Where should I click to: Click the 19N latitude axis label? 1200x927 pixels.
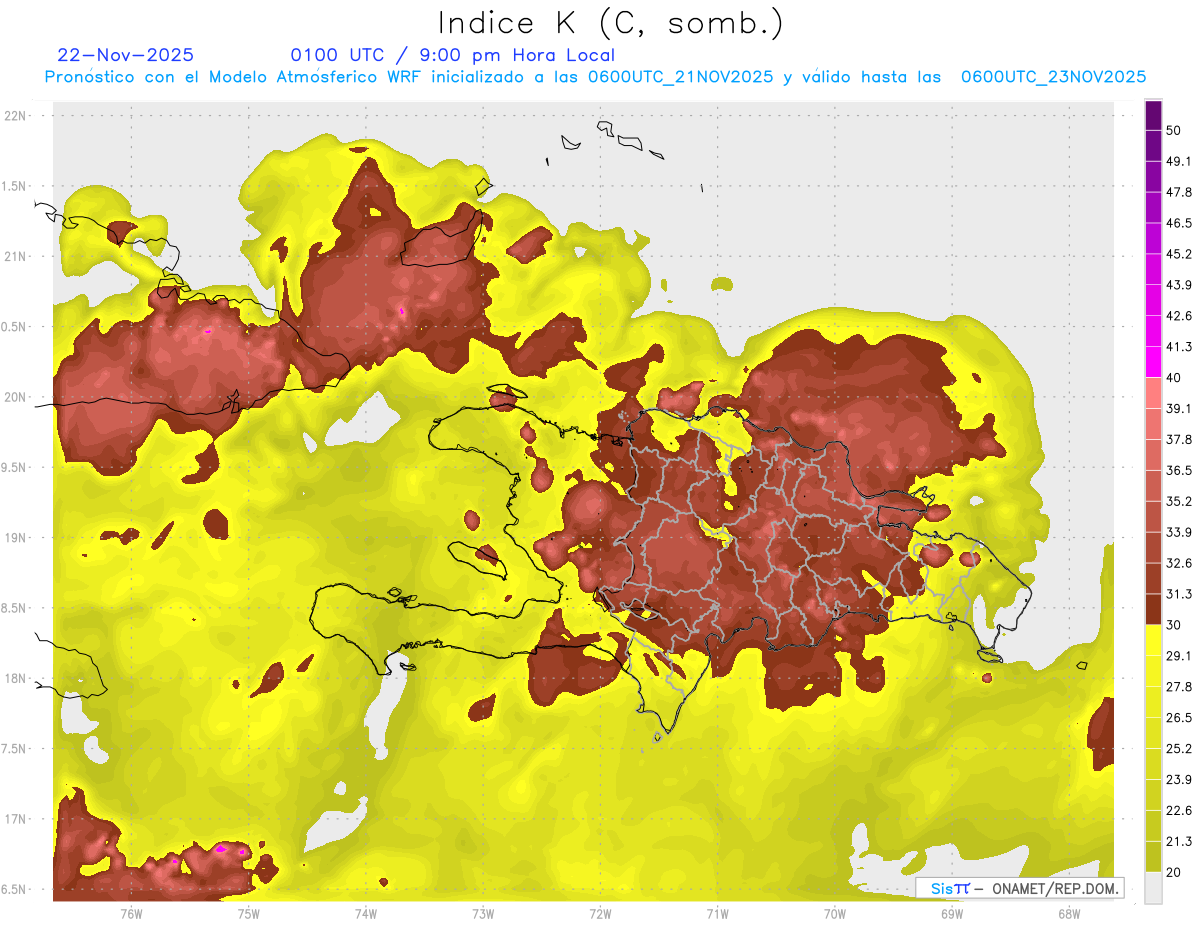(17, 538)
